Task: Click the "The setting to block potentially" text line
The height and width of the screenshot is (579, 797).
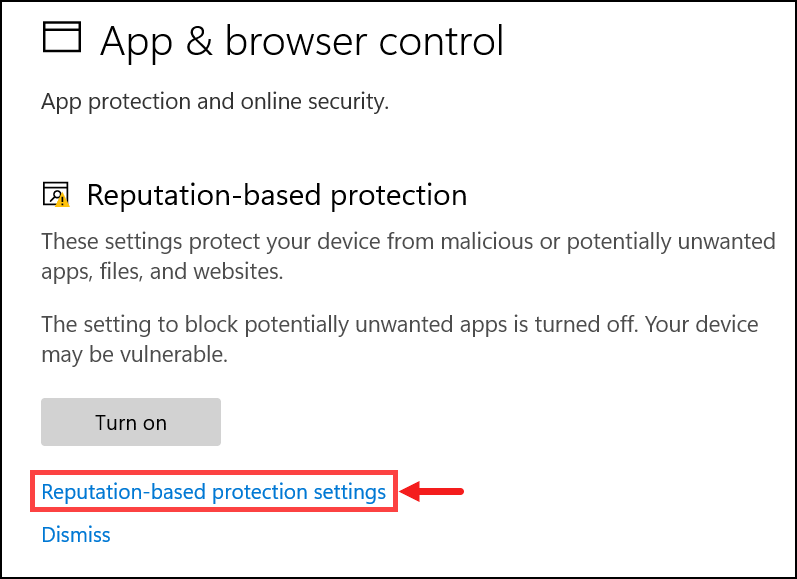Action: pos(399,325)
